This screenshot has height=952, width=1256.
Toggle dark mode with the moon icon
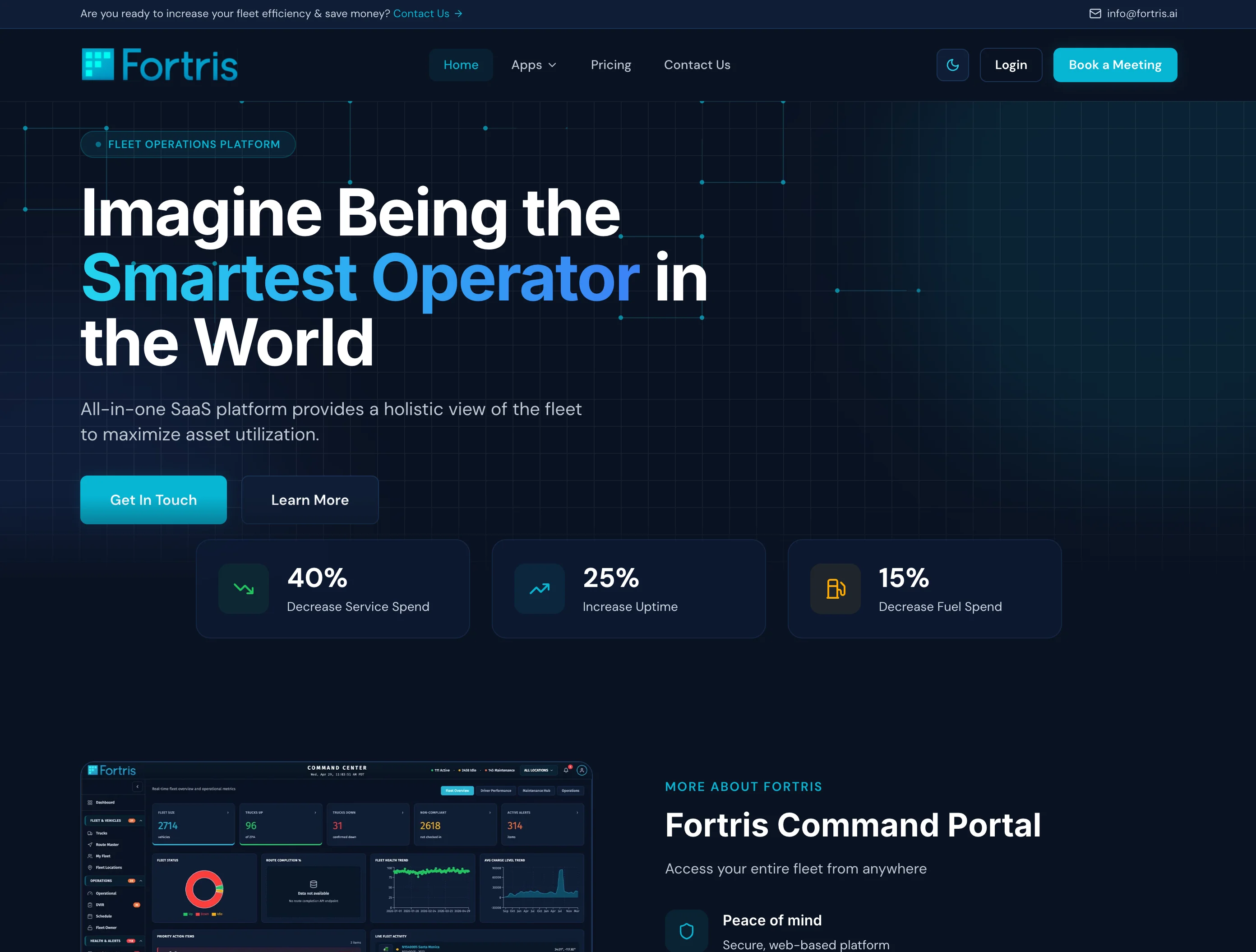point(952,65)
